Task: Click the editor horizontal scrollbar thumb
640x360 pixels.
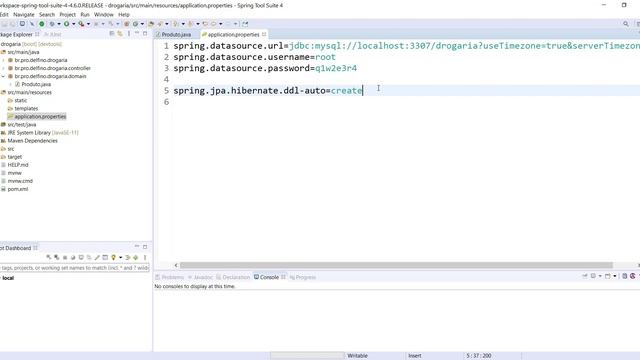Action: (x=396, y=265)
